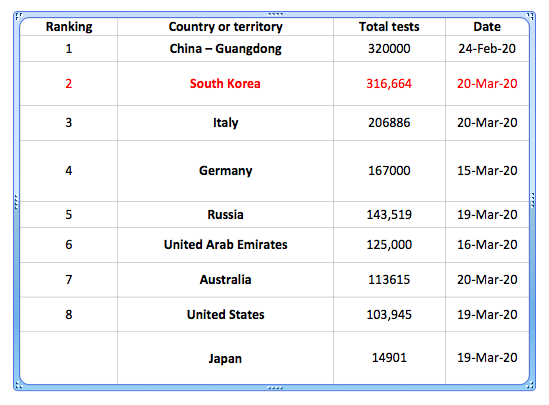Select Italy's 20-Mar-20 date cell

487,123
